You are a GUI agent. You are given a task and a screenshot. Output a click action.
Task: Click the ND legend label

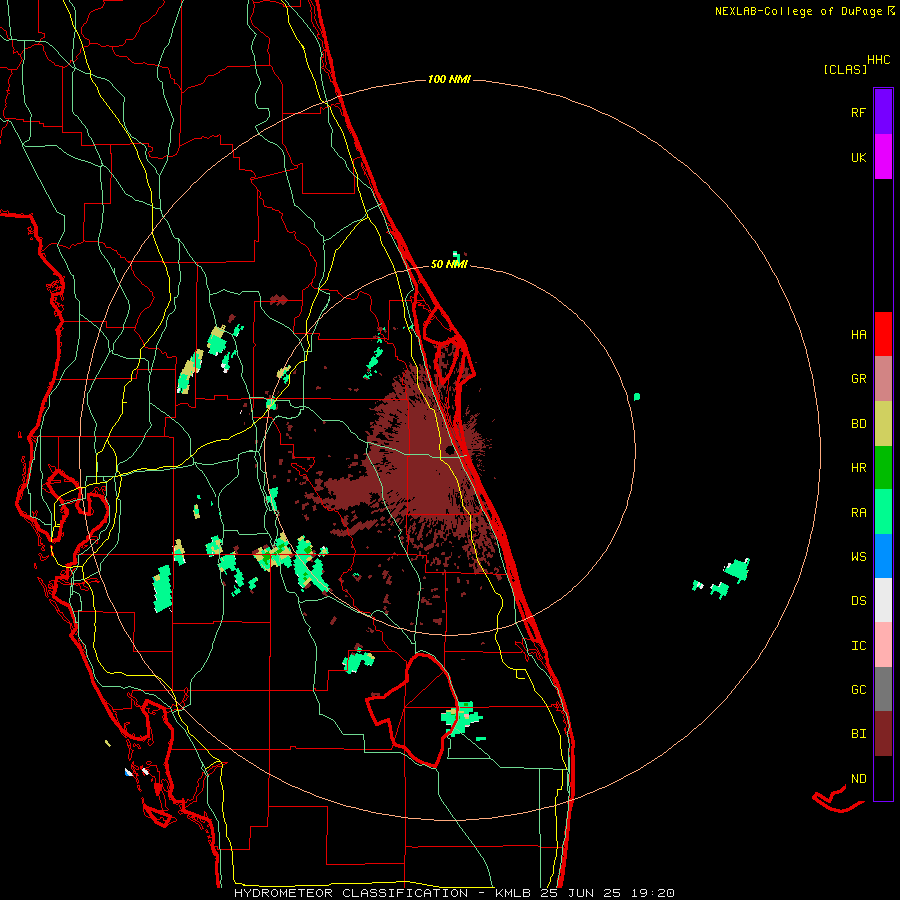click(858, 778)
